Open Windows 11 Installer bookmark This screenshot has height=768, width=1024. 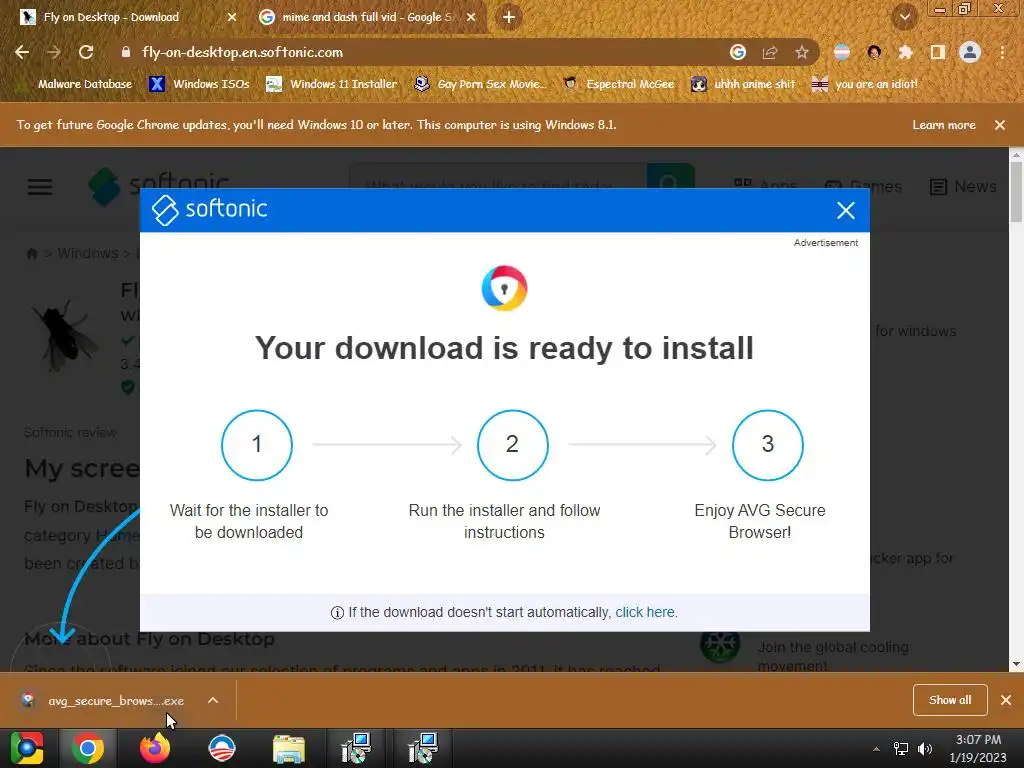332,84
